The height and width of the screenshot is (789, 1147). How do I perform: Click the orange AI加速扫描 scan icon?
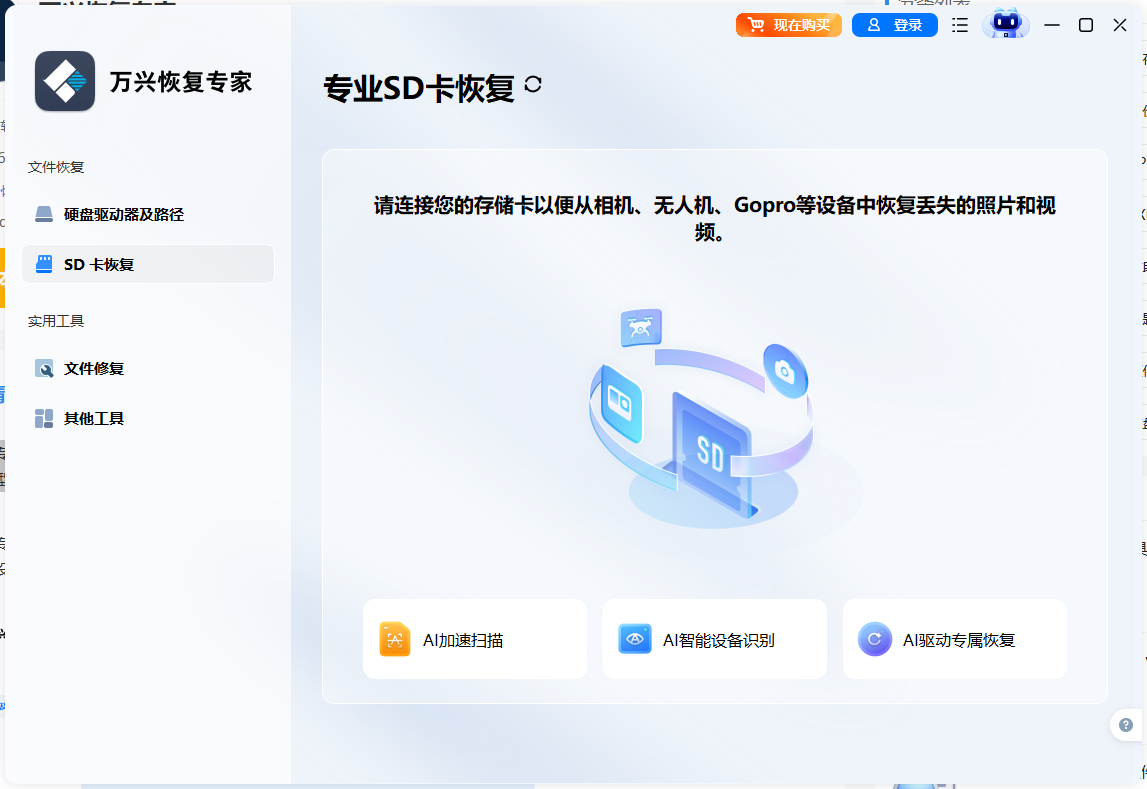395,639
